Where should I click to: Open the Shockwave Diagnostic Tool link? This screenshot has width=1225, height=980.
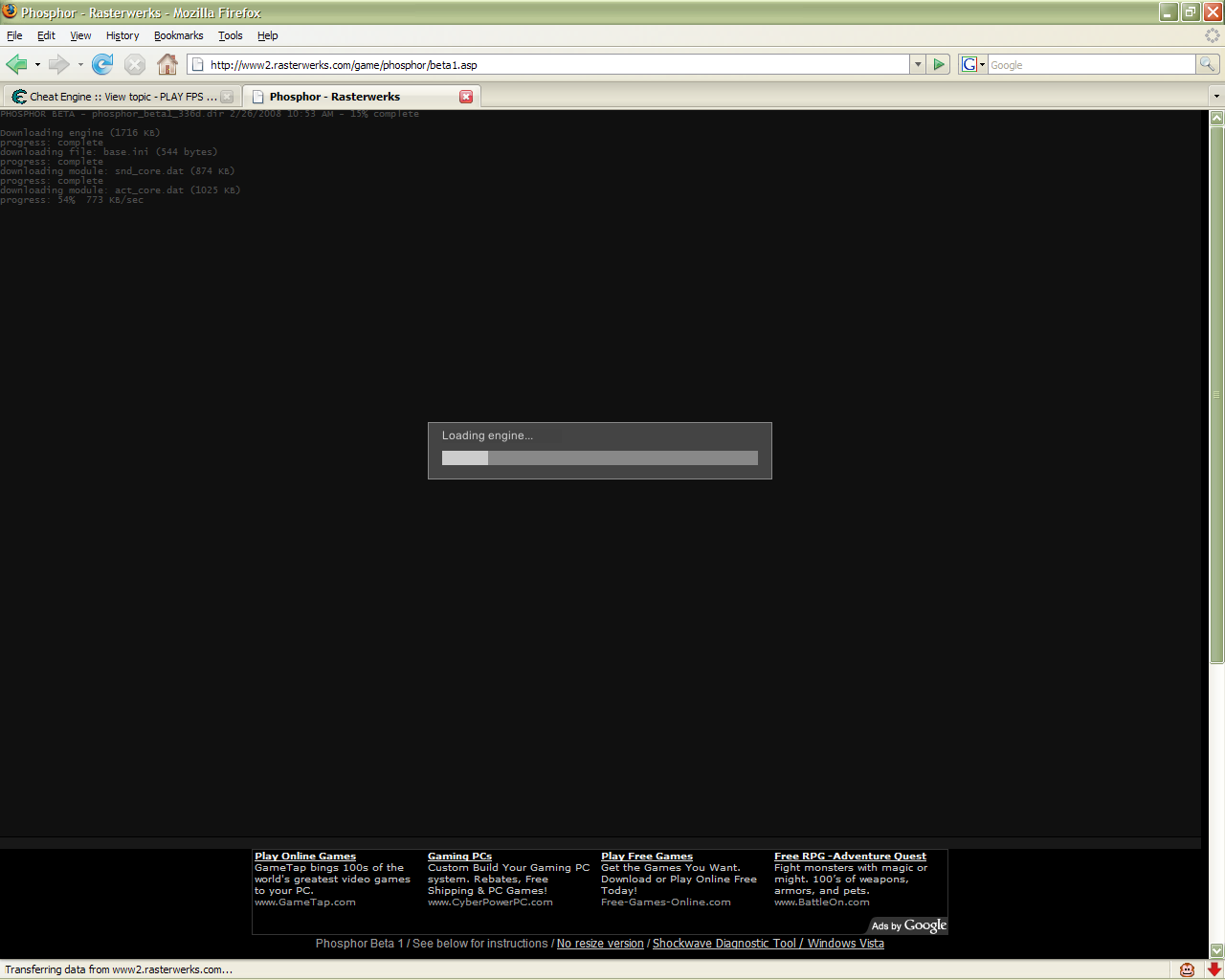[x=768, y=944]
